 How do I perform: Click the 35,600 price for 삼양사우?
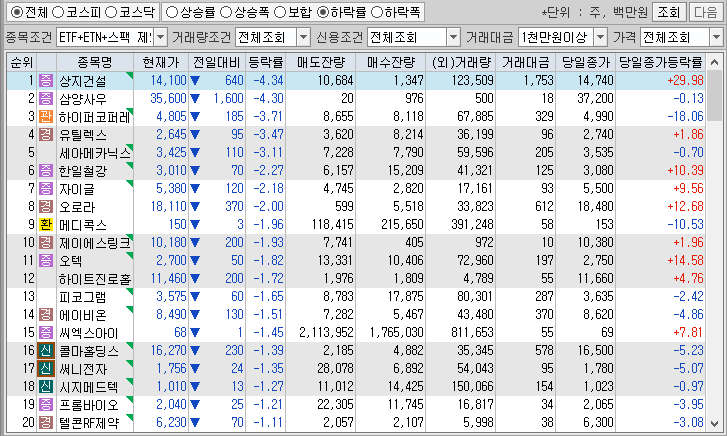pos(168,99)
